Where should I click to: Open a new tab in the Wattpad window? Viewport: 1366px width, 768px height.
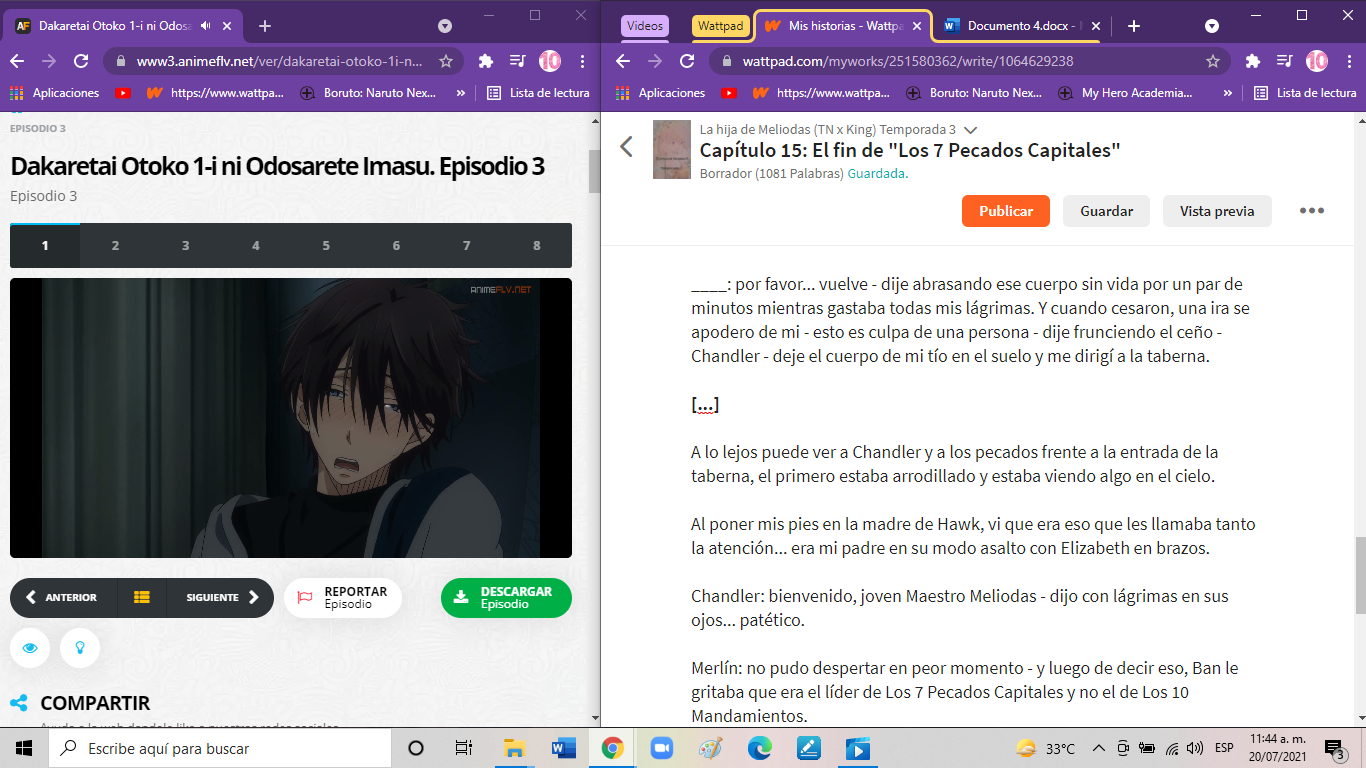pyautogui.click(x=1134, y=26)
